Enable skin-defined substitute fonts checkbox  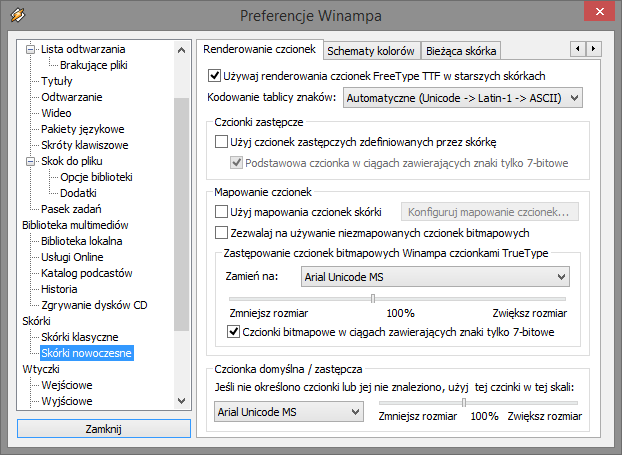coord(221,142)
